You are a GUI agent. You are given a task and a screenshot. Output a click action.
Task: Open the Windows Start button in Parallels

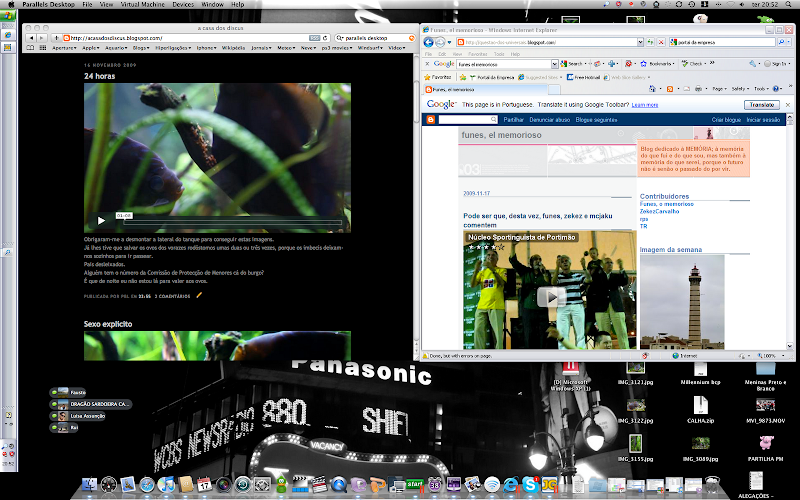[8, 15]
